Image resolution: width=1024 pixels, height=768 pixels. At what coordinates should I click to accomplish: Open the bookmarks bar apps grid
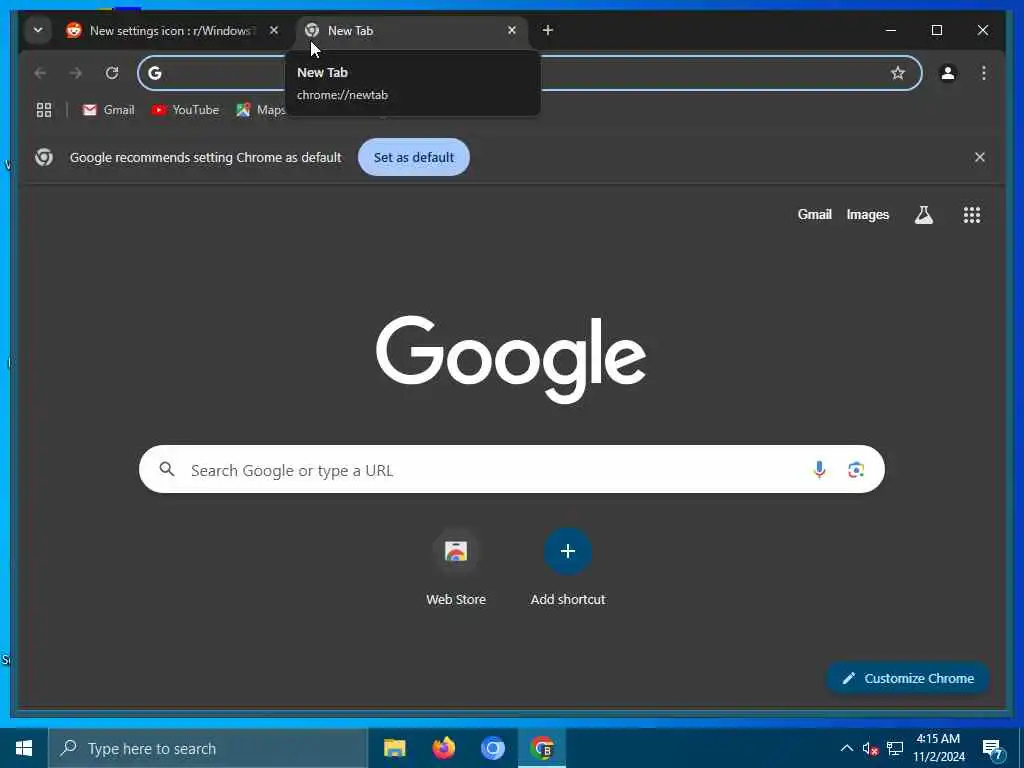tap(44, 110)
